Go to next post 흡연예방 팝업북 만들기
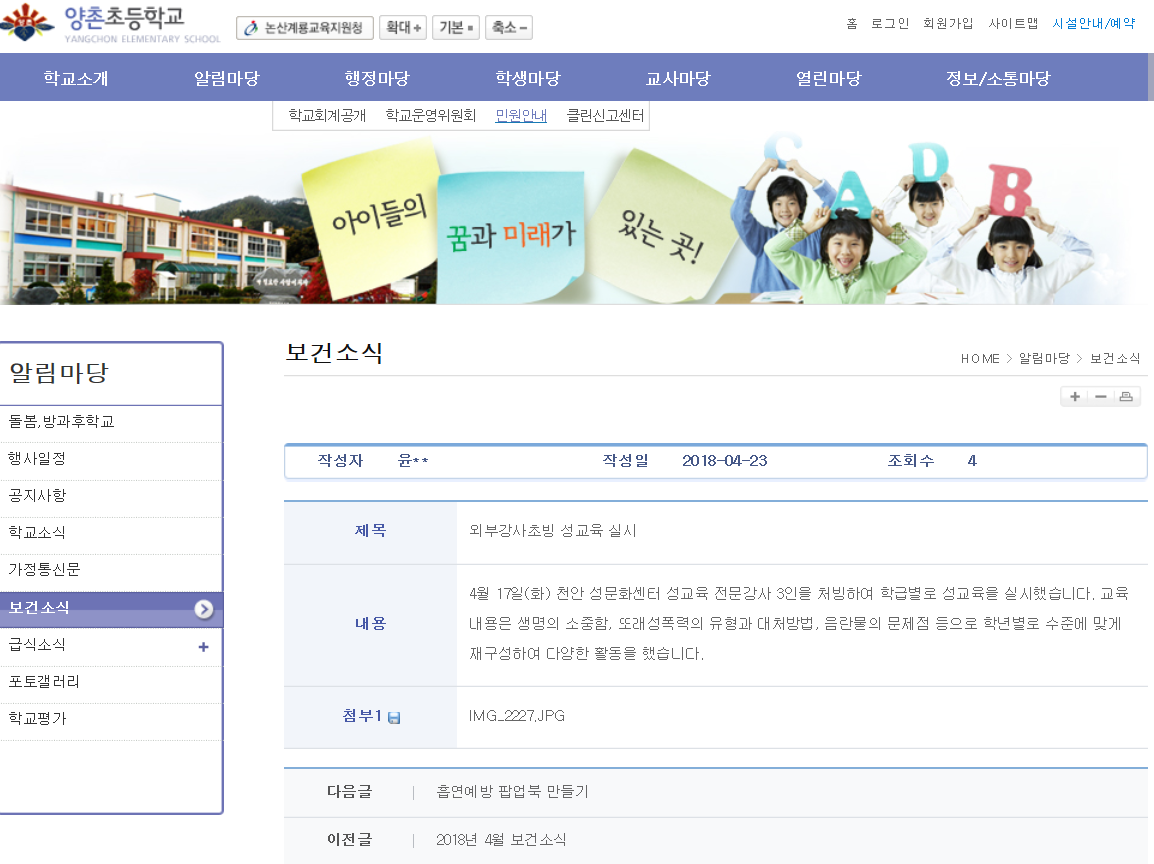 [x=512, y=792]
